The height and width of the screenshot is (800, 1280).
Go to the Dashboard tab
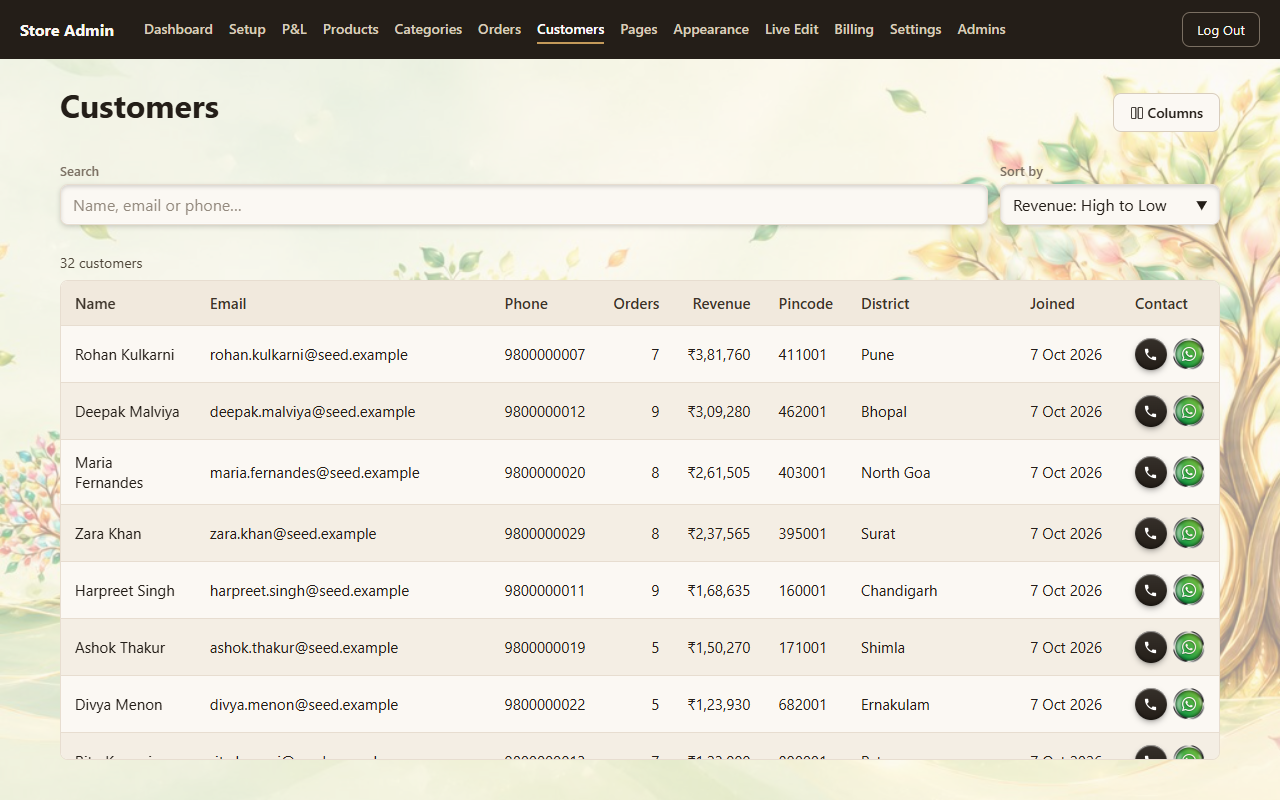[x=178, y=29]
